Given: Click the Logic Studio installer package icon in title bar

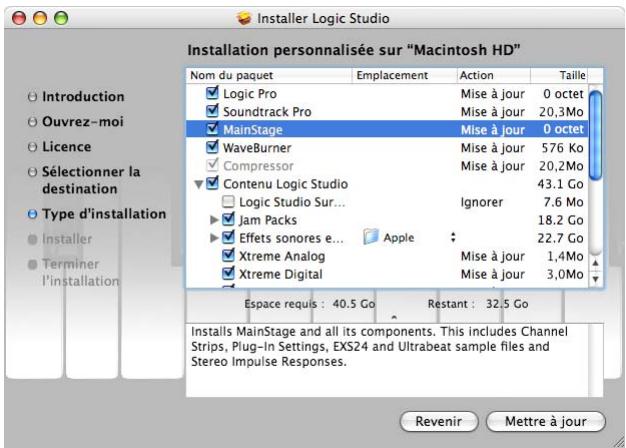Looking at the screenshot, I should coord(244,18).
